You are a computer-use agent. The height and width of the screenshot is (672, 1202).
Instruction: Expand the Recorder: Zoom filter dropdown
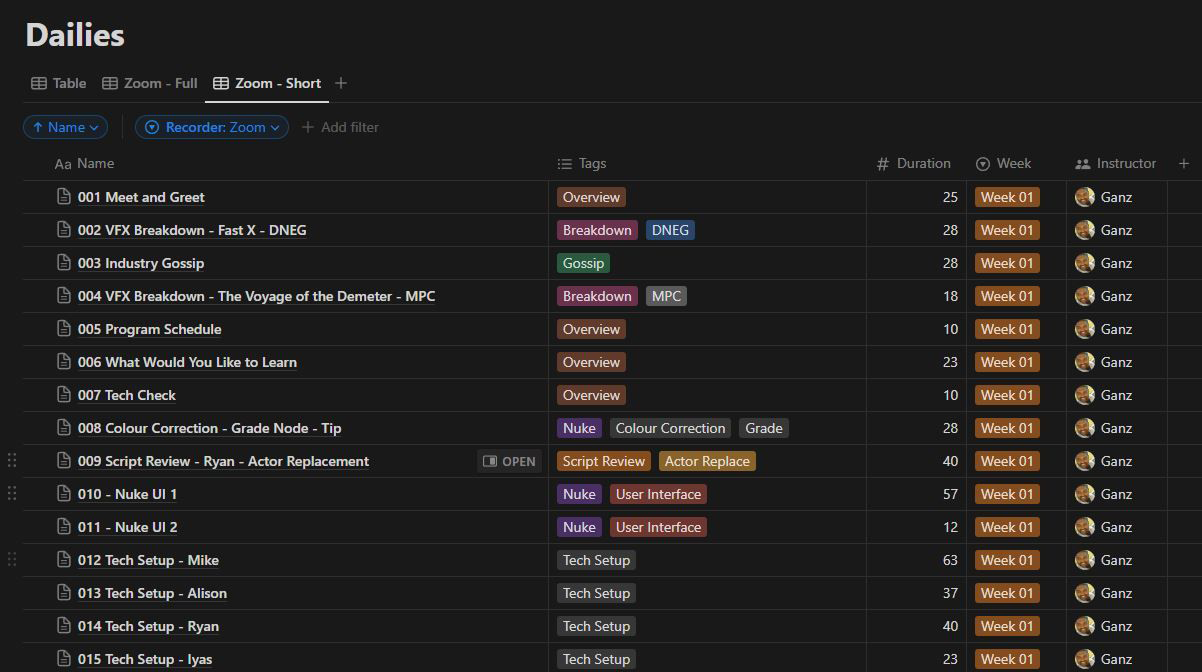215,127
